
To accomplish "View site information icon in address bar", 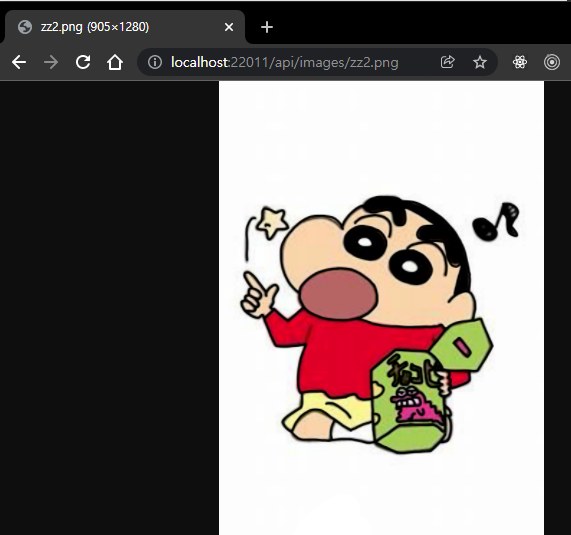I will (x=155, y=62).
